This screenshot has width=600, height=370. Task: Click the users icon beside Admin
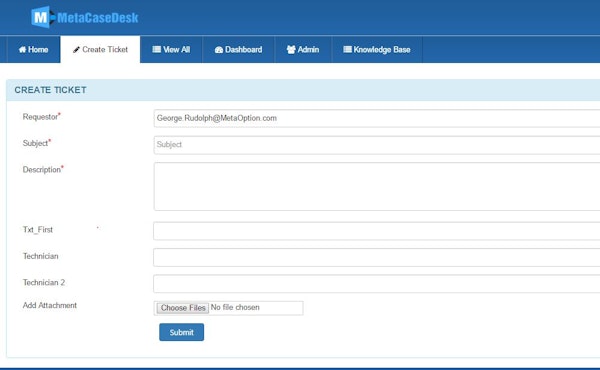pos(291,50)
